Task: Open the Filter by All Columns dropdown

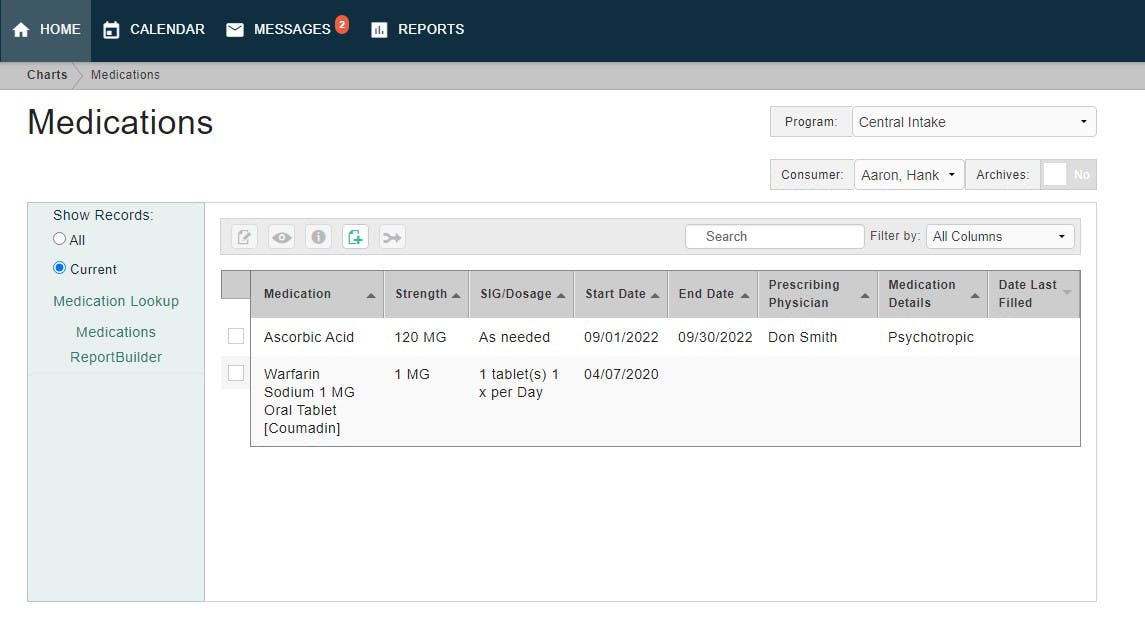Action: coord(1000,236)
